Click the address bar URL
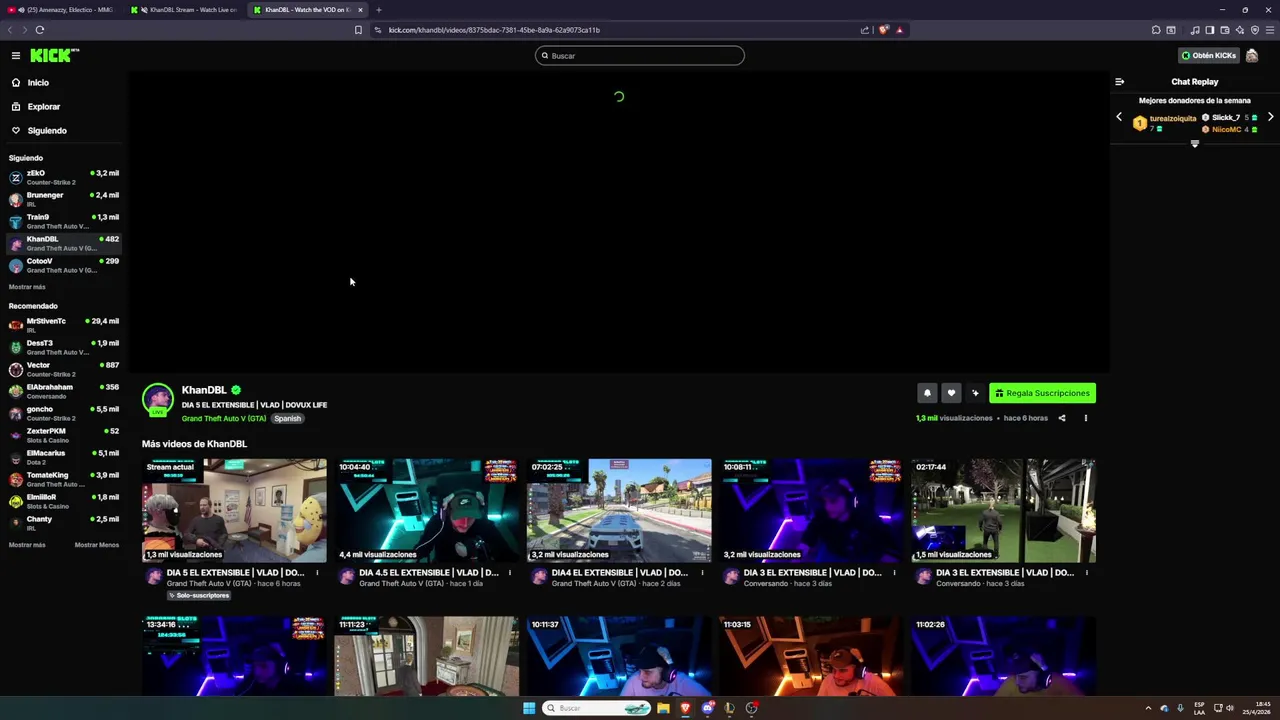 [x=494, y=30]
